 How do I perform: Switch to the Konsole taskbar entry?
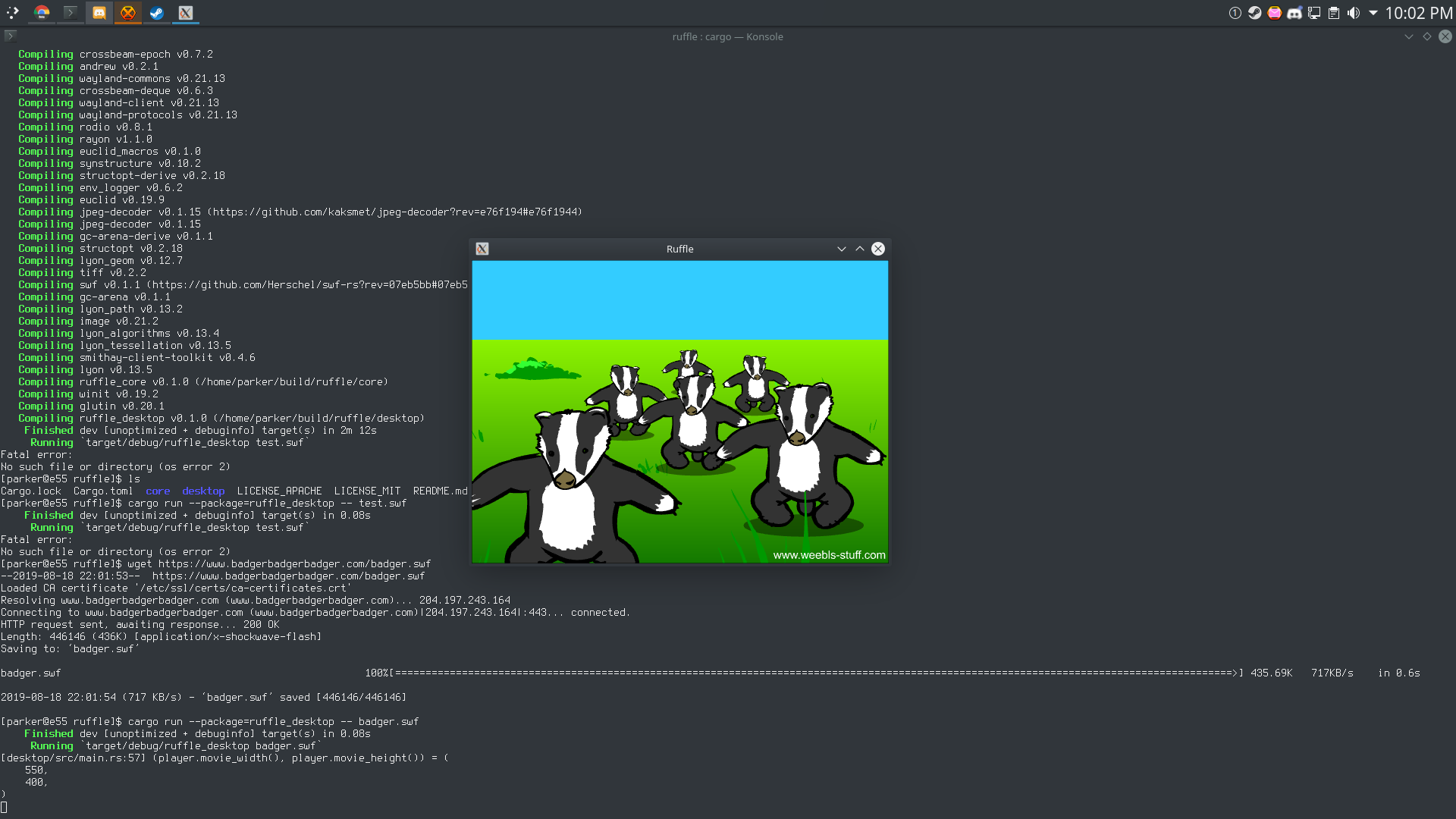click(x=70, y=13)
